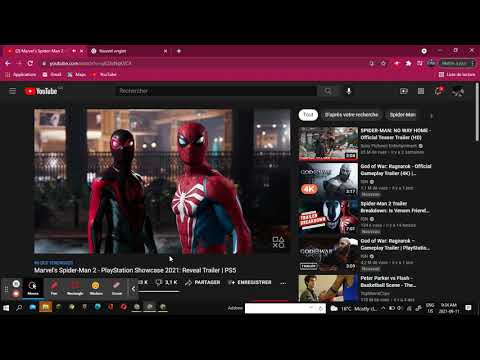Click the browser address bar URL
480x360 pixels.
pos(91,63)
